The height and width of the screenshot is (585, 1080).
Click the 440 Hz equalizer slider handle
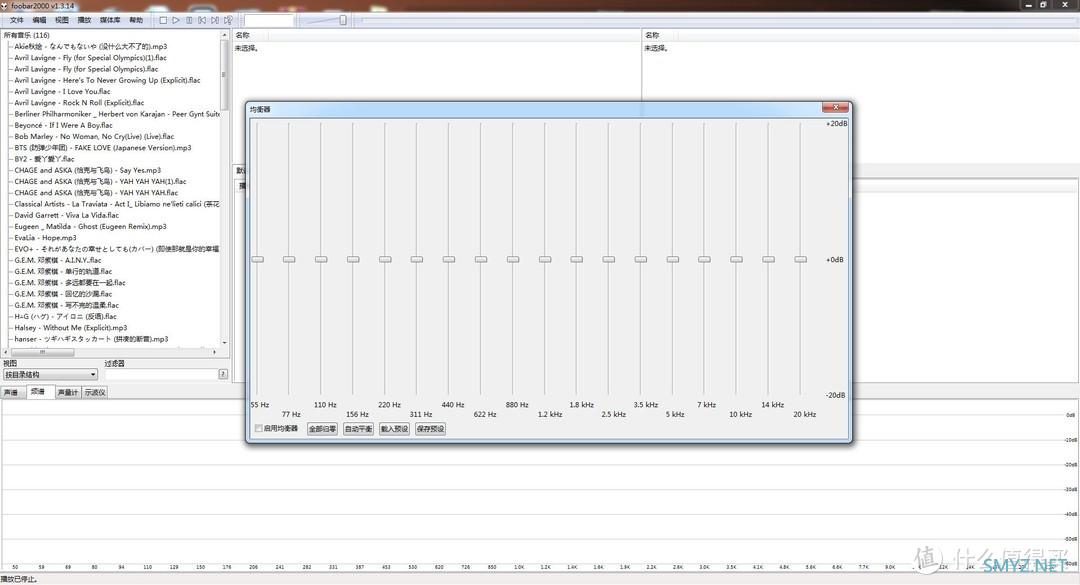pos(449,259)
